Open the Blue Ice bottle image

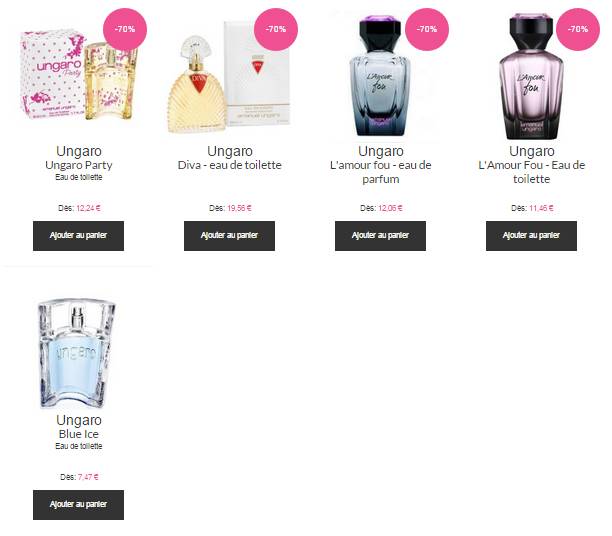(x=76, y=354)
